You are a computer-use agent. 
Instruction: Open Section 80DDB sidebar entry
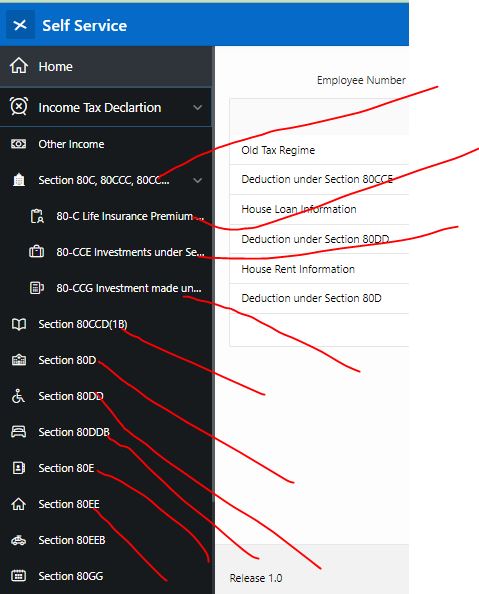(106, 432)
